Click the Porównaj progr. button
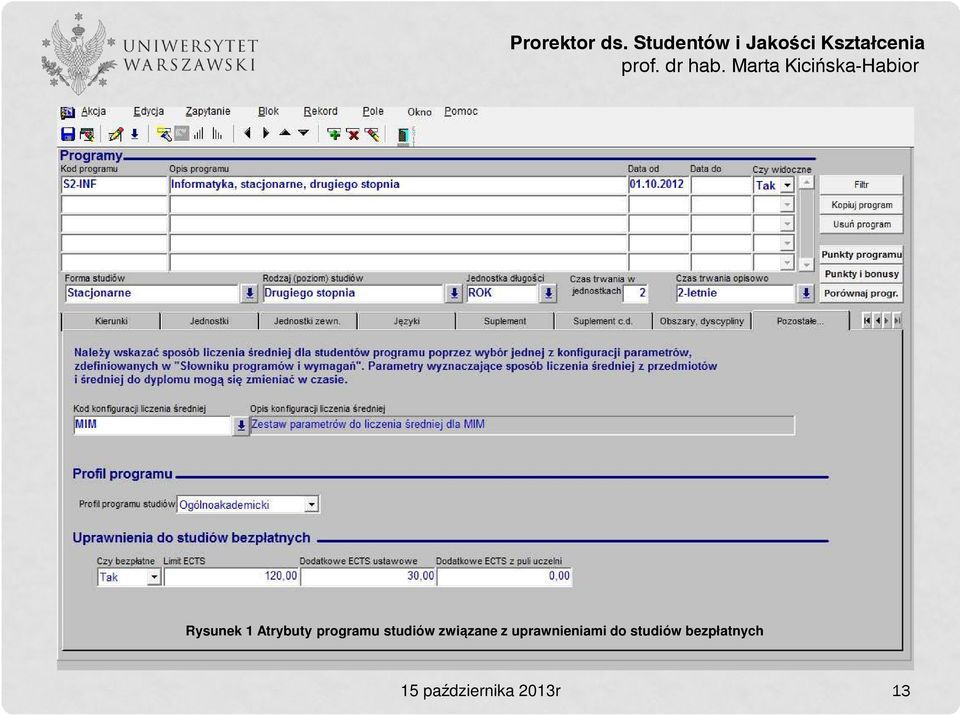Screen dimensions: 960x715 coord(861,294)
